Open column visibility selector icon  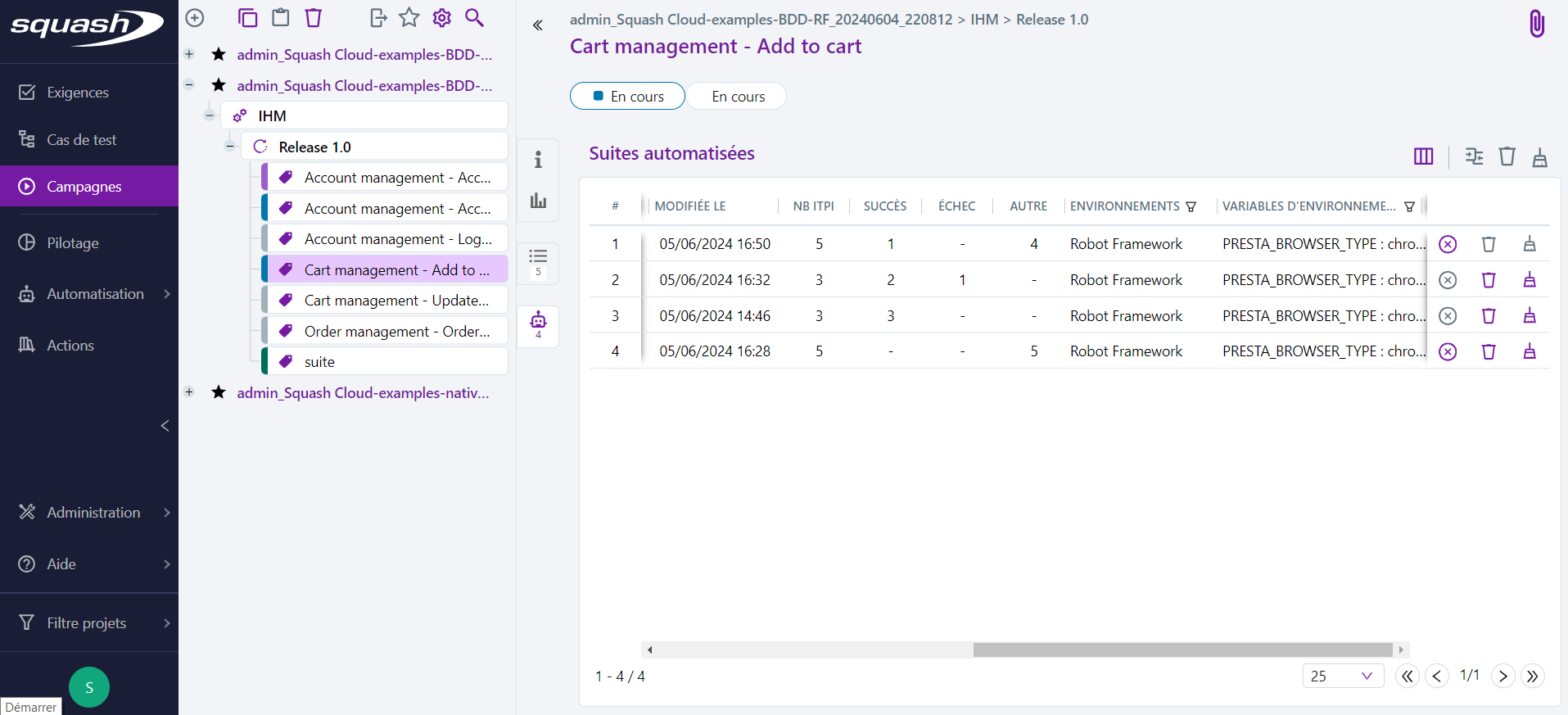pos(1423,156)
